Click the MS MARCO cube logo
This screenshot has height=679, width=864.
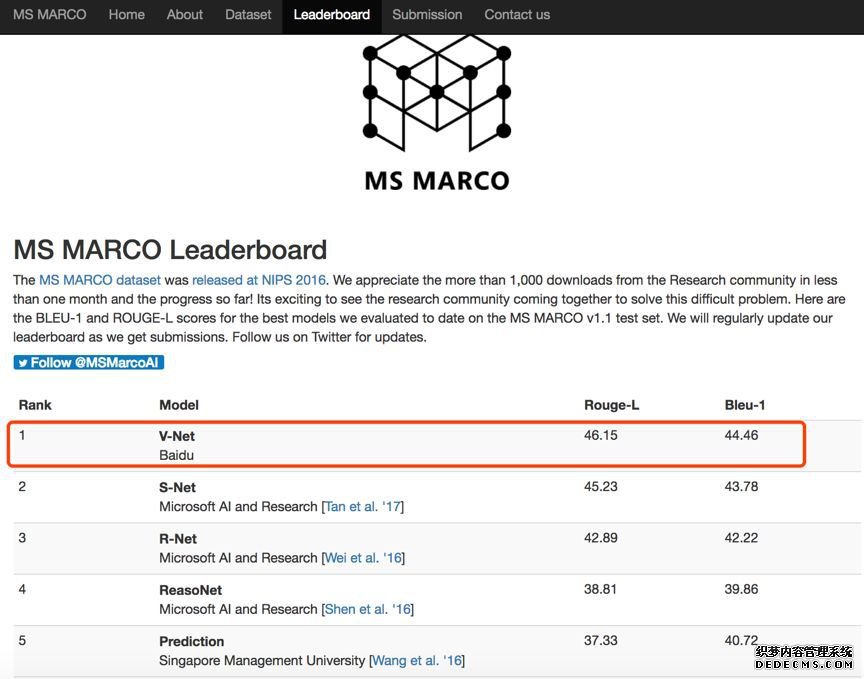coord(437,93)
